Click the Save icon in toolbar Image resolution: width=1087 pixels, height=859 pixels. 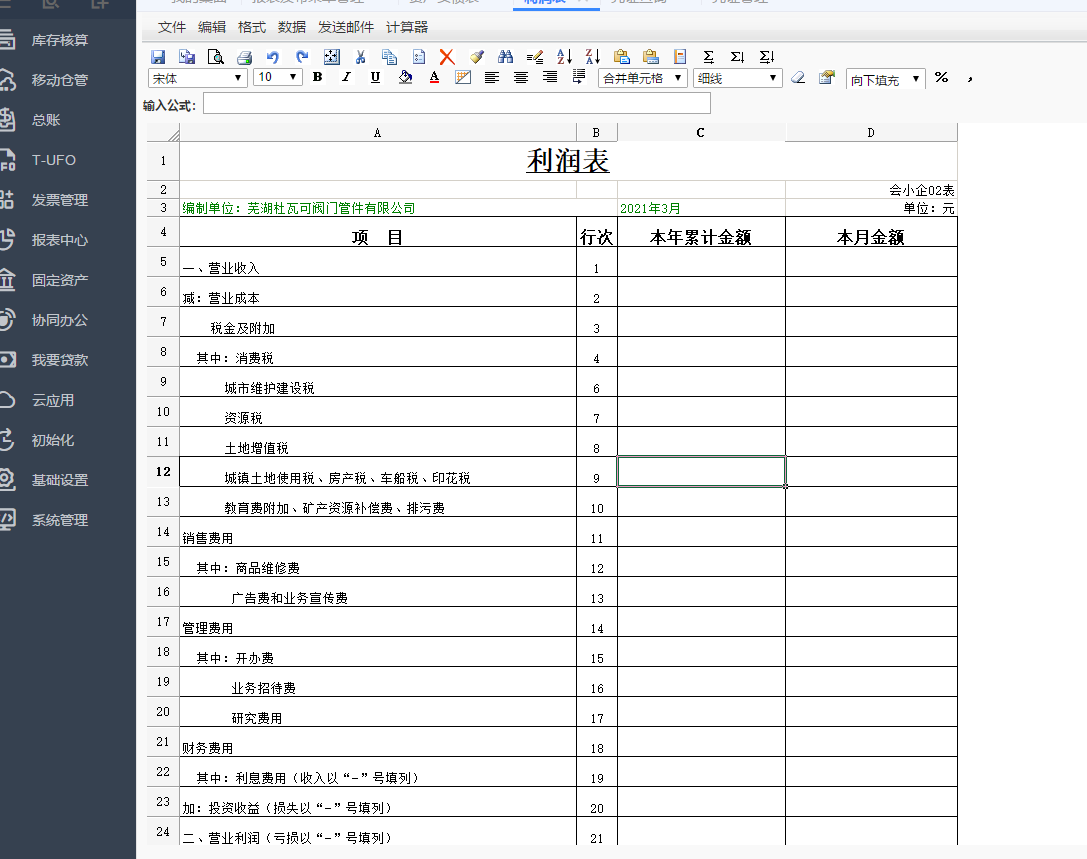click(x=158, y=57)
